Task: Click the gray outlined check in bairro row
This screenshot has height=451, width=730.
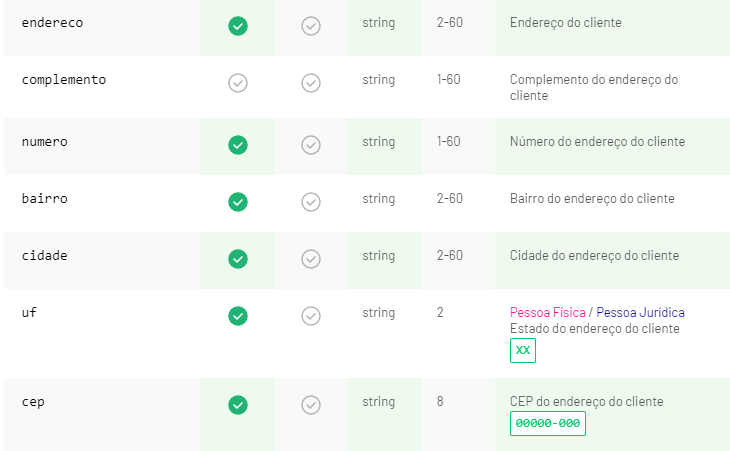Action: 311,202
